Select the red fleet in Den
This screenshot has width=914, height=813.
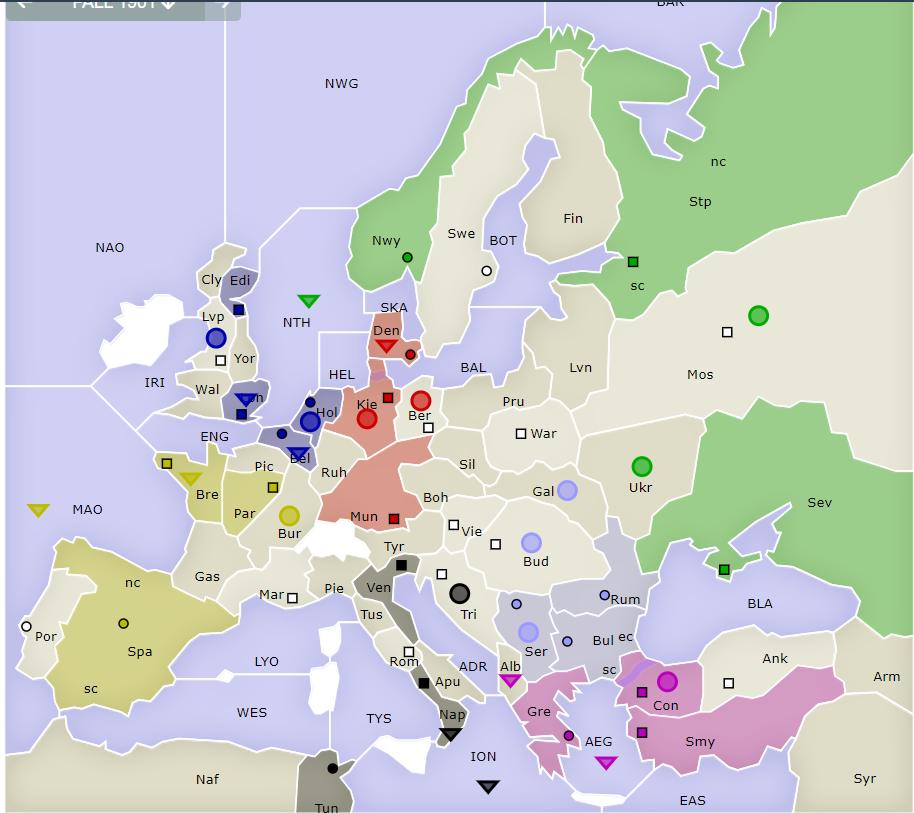pyautogui.click(x=386, y=346)
